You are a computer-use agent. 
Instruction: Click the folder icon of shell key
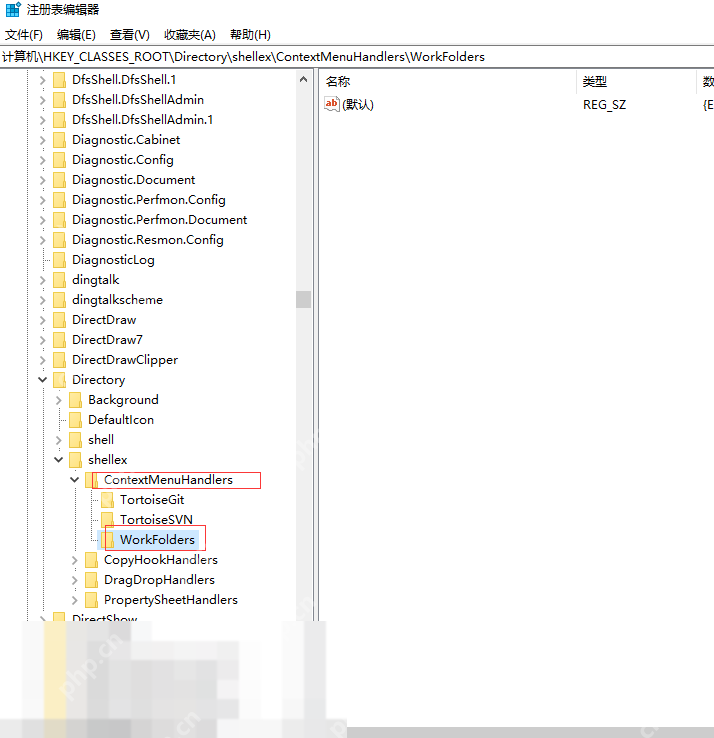[76, 440]
